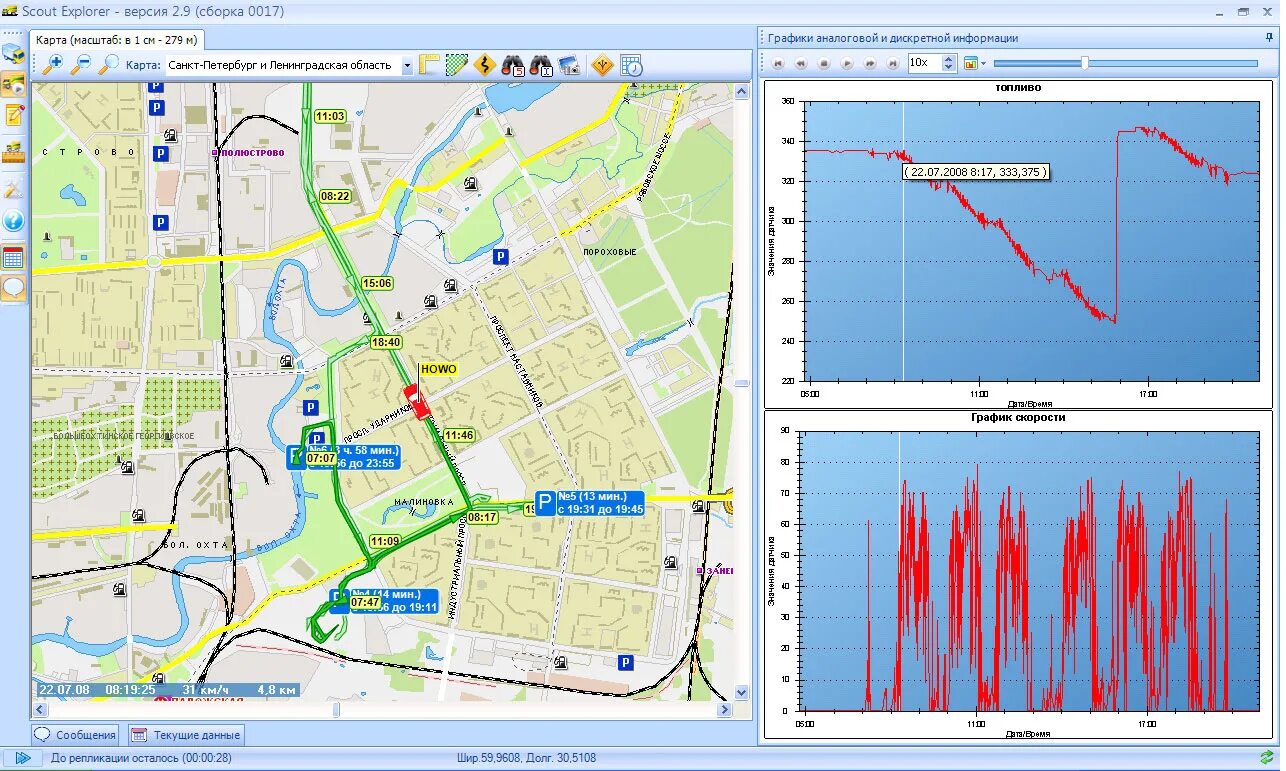Click the Шир.59,9608 coordinates status text

point(525,758)
